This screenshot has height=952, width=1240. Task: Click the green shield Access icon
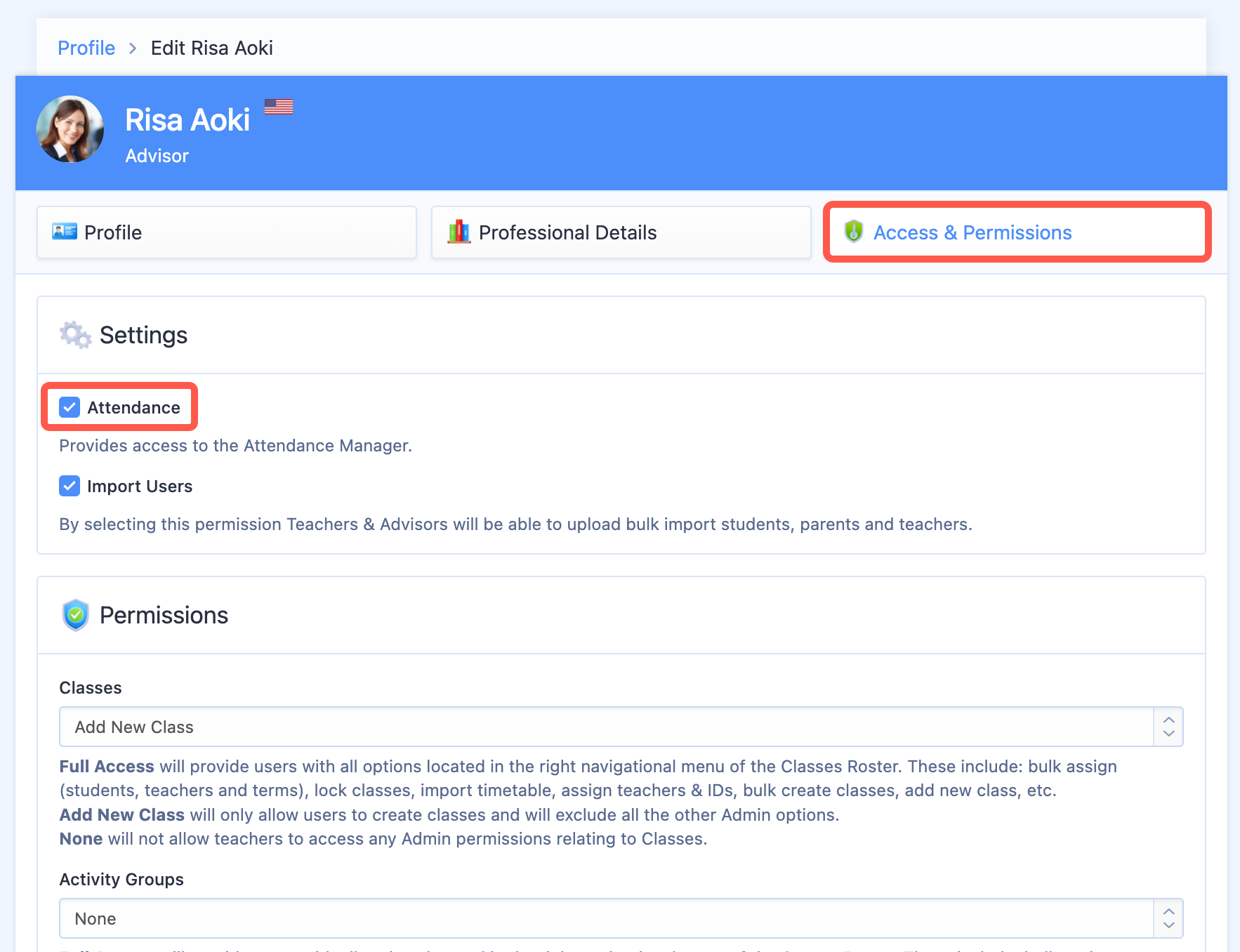(x=853, y=232)
